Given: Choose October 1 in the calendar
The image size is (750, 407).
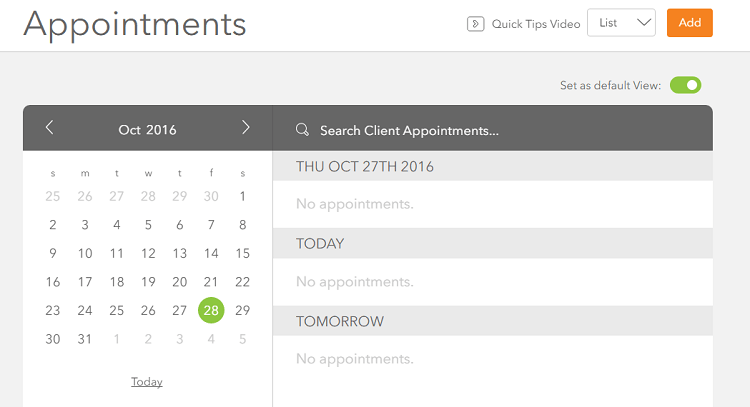Looking at the screenshot, I should click(243, 196).
